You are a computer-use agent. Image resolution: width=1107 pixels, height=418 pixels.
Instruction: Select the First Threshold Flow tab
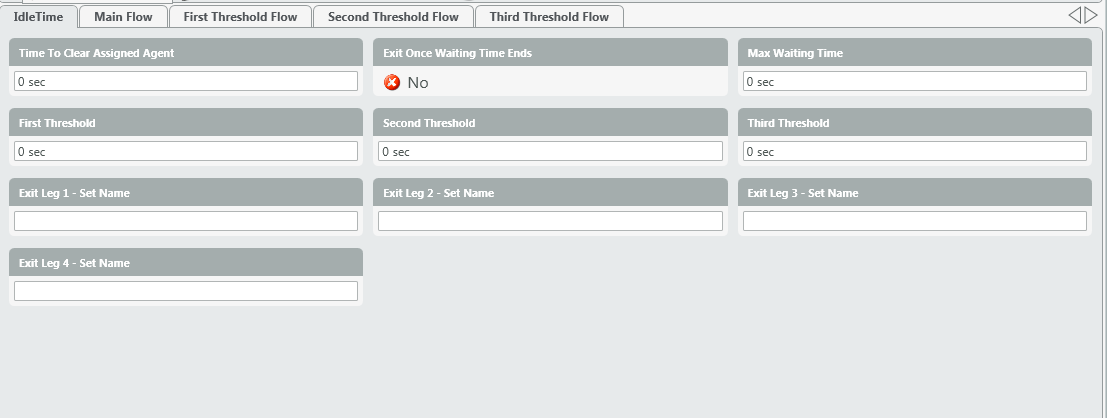tap(240, 17)
